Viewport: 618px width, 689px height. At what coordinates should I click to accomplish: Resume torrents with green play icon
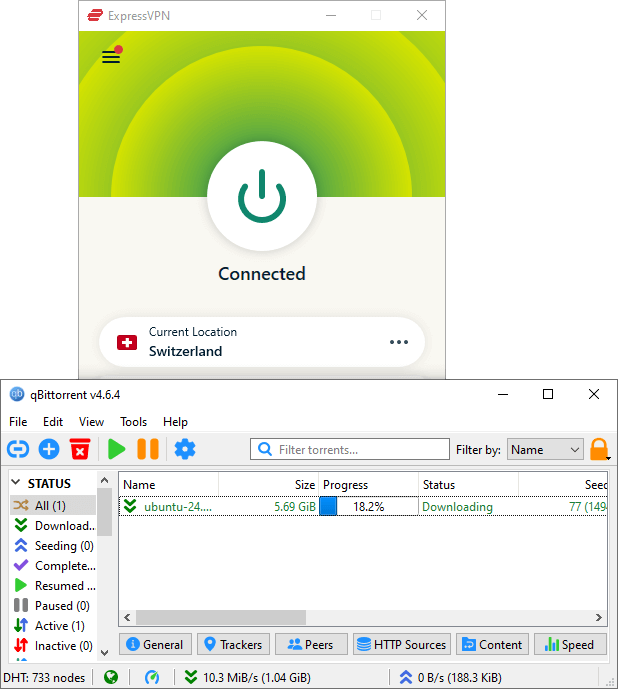(x=116, y=449)
